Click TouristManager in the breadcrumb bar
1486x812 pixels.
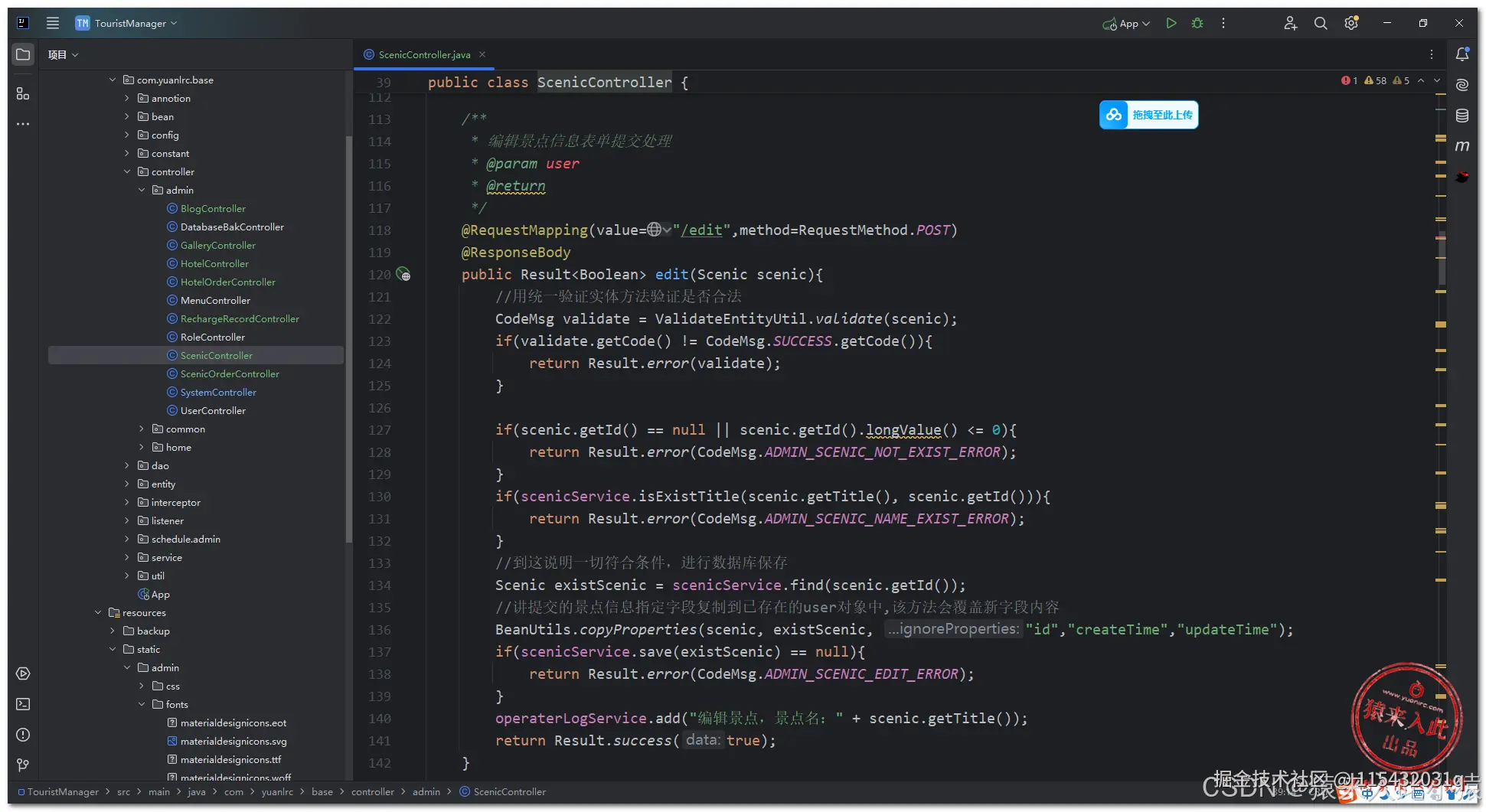63,791
